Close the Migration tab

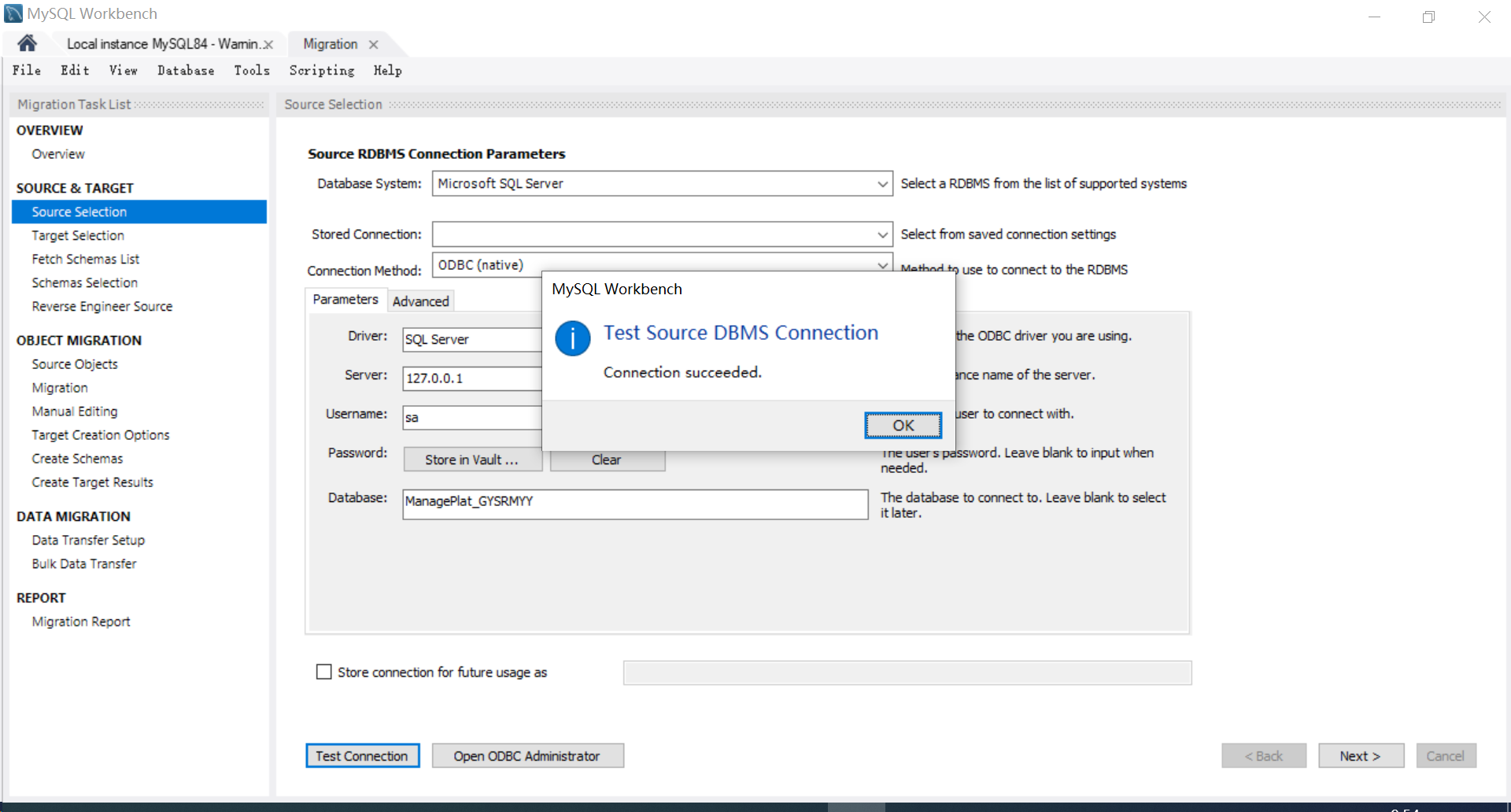(x=374, y=45)
